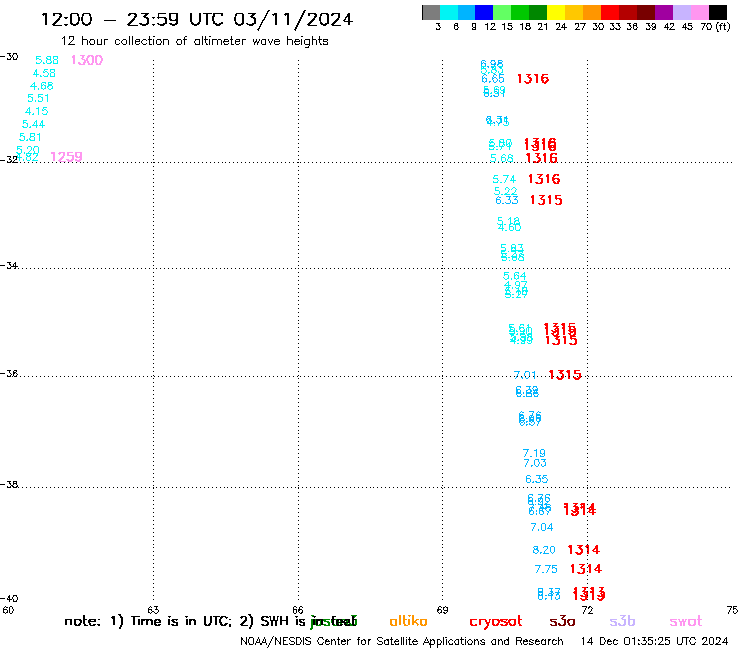Click the wave height value 5.74

504,179
